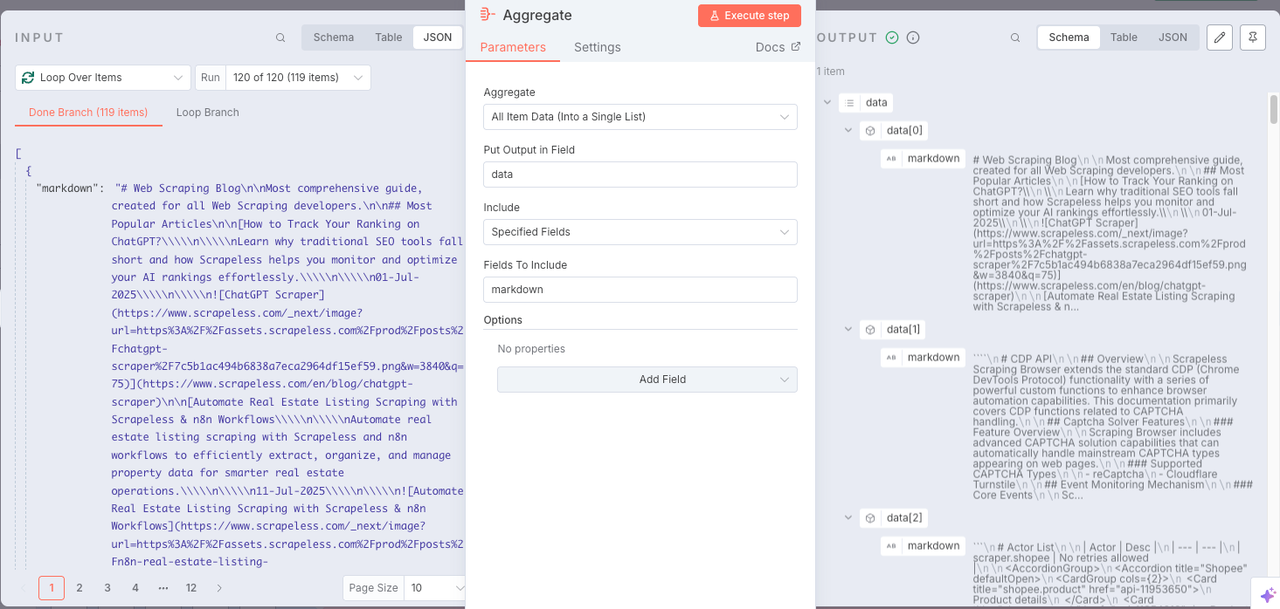
Task: Click the cube icon beside data[0]
Action: (870, 131)
